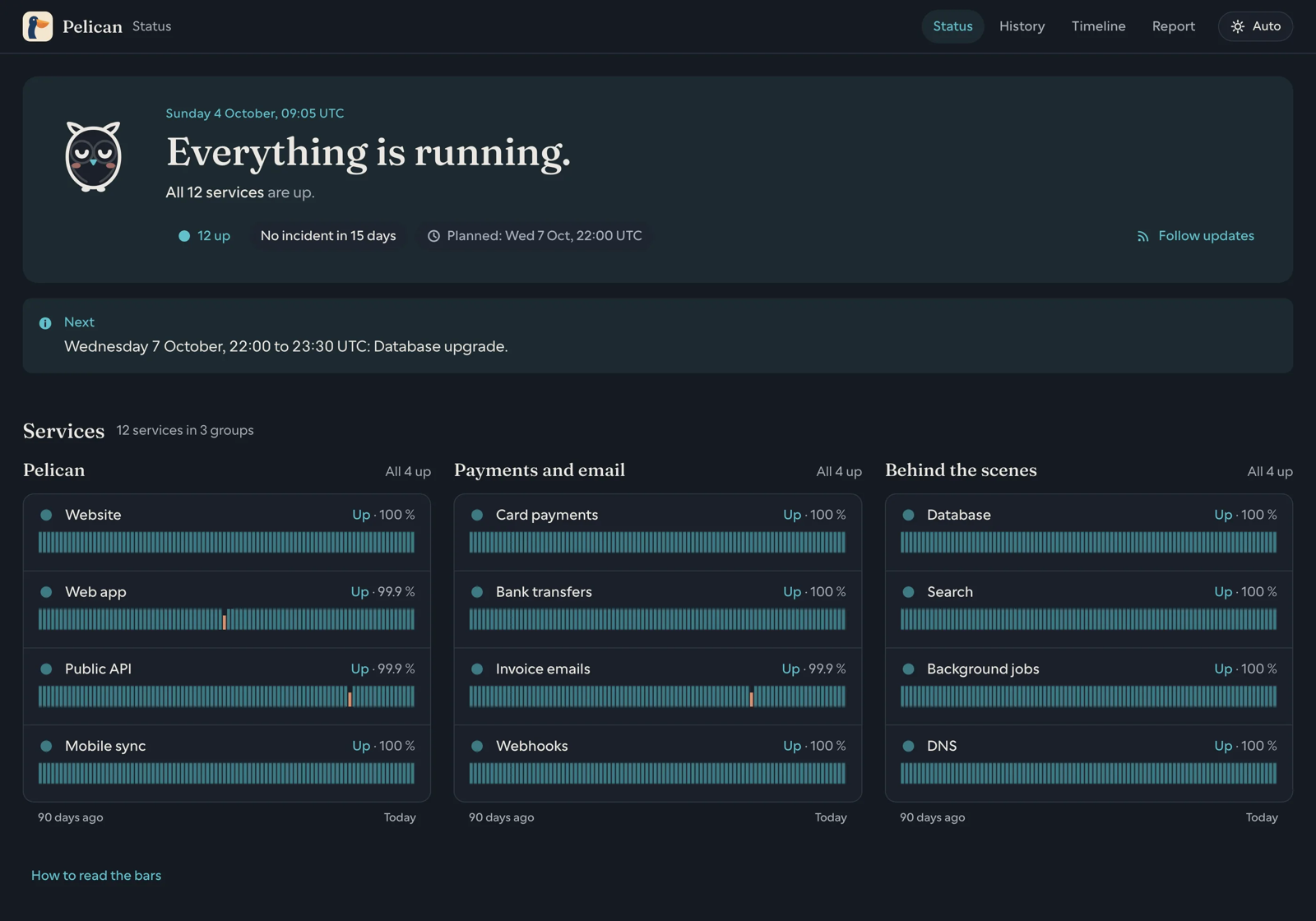Open the Report tab
Viewport: 1316px width, 921px height.
click(x=1173, y=26)
